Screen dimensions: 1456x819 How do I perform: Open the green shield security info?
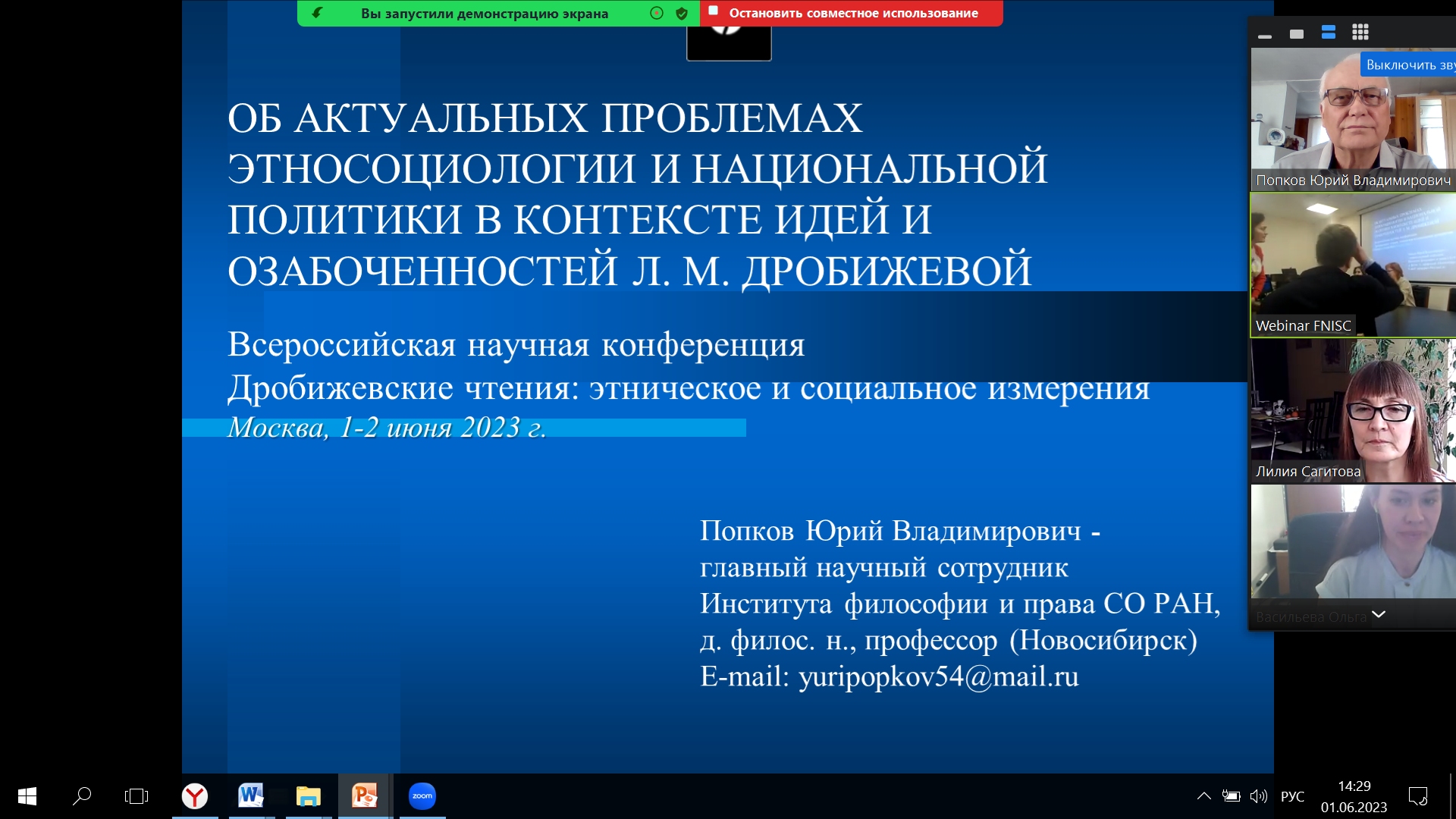pyautogui.click(x=681, y=13)
